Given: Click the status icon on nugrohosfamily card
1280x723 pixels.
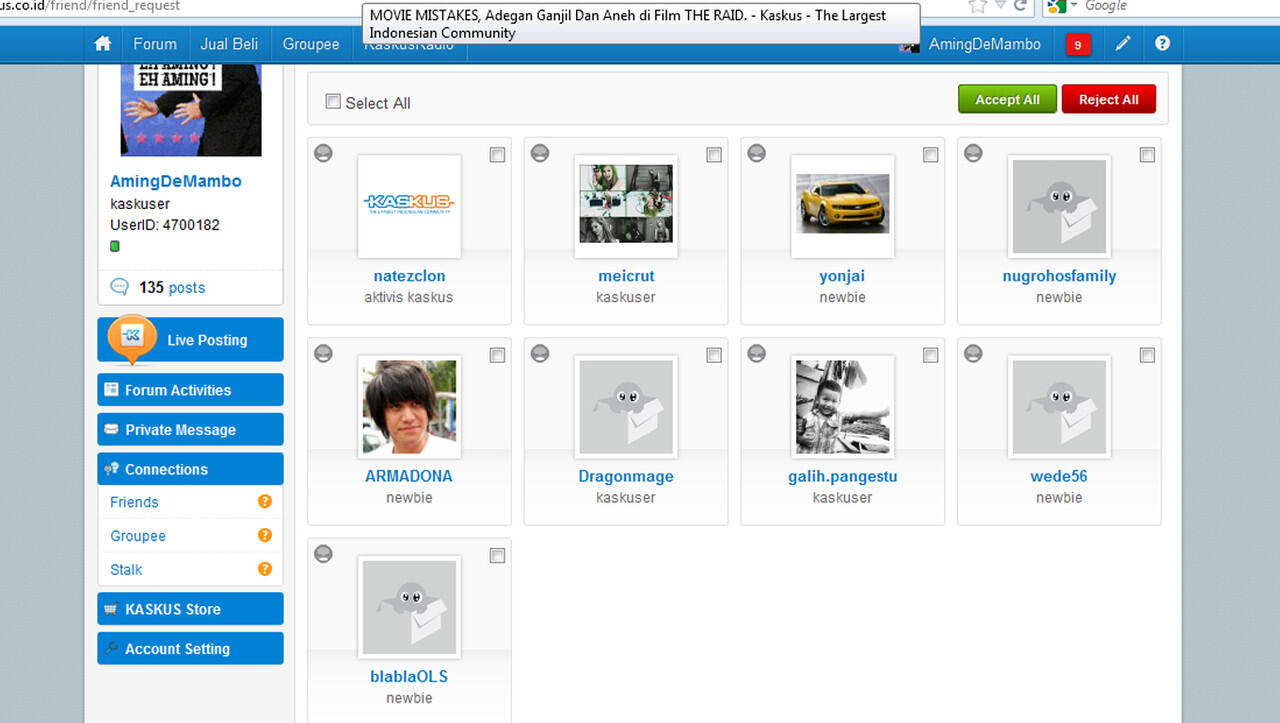Looking at the screenshot, I should 973,153.
